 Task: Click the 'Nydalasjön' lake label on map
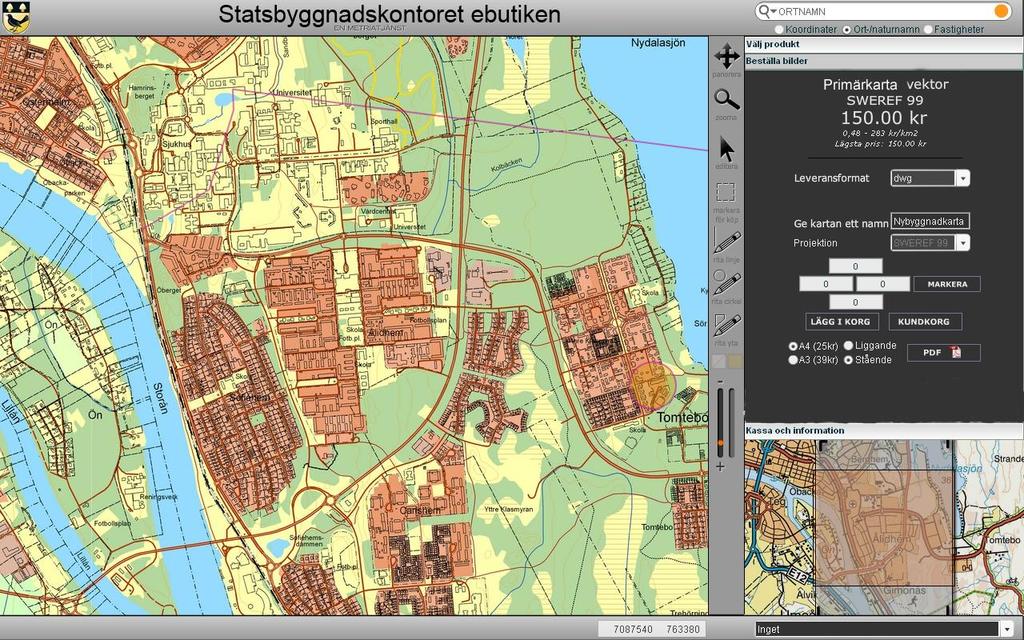click(x=658, y=43)
